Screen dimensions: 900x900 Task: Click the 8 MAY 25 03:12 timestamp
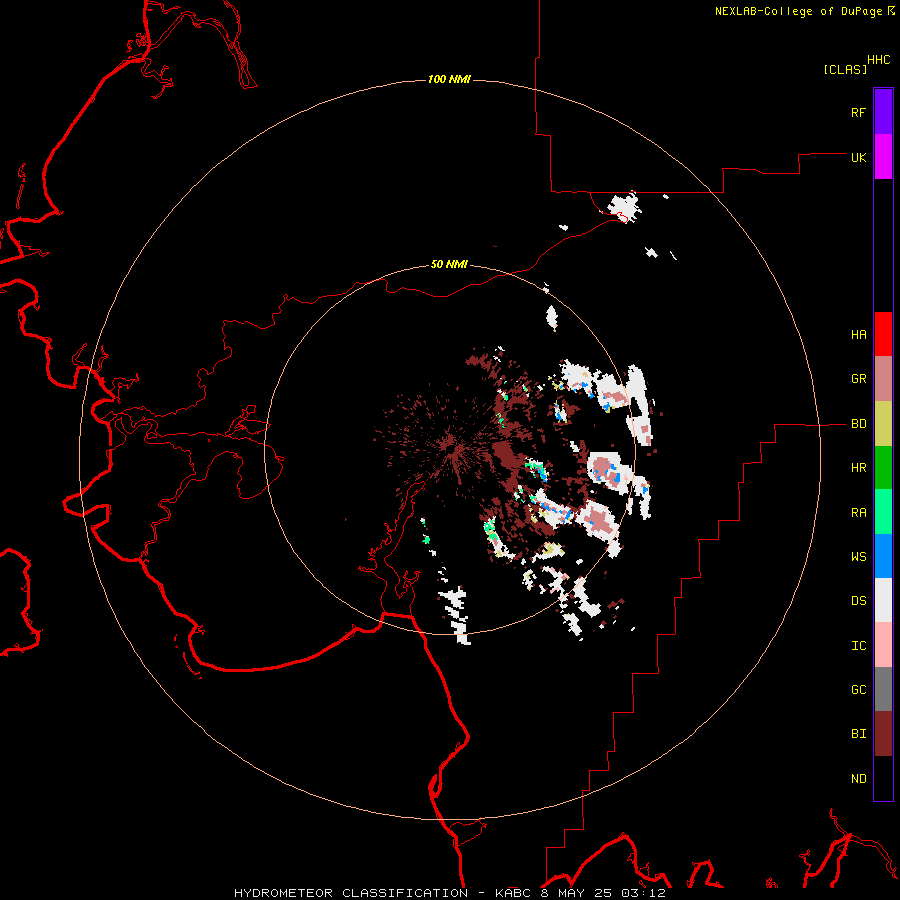pos(603,893)
